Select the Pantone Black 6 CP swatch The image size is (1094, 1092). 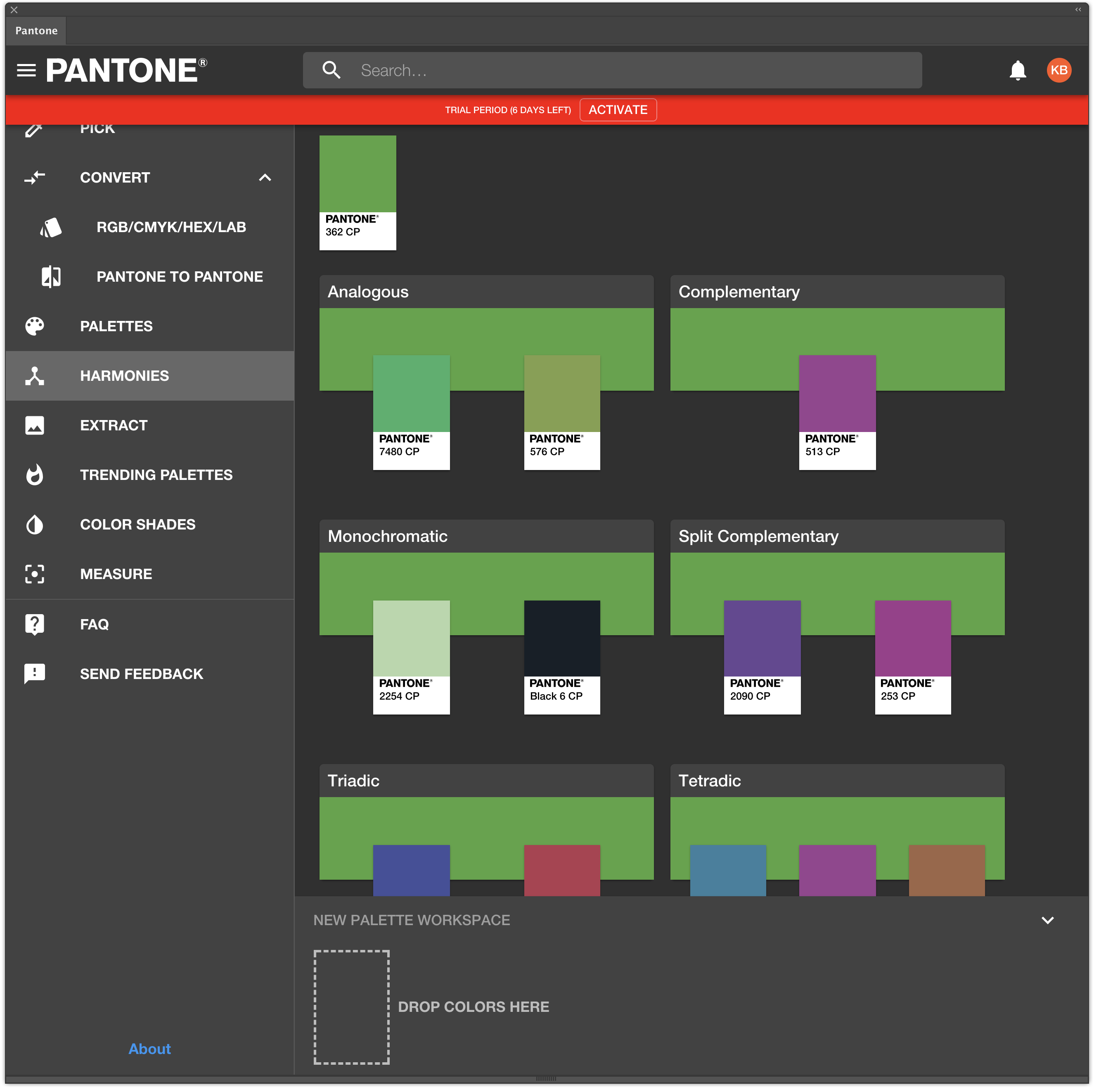(562, 657)
